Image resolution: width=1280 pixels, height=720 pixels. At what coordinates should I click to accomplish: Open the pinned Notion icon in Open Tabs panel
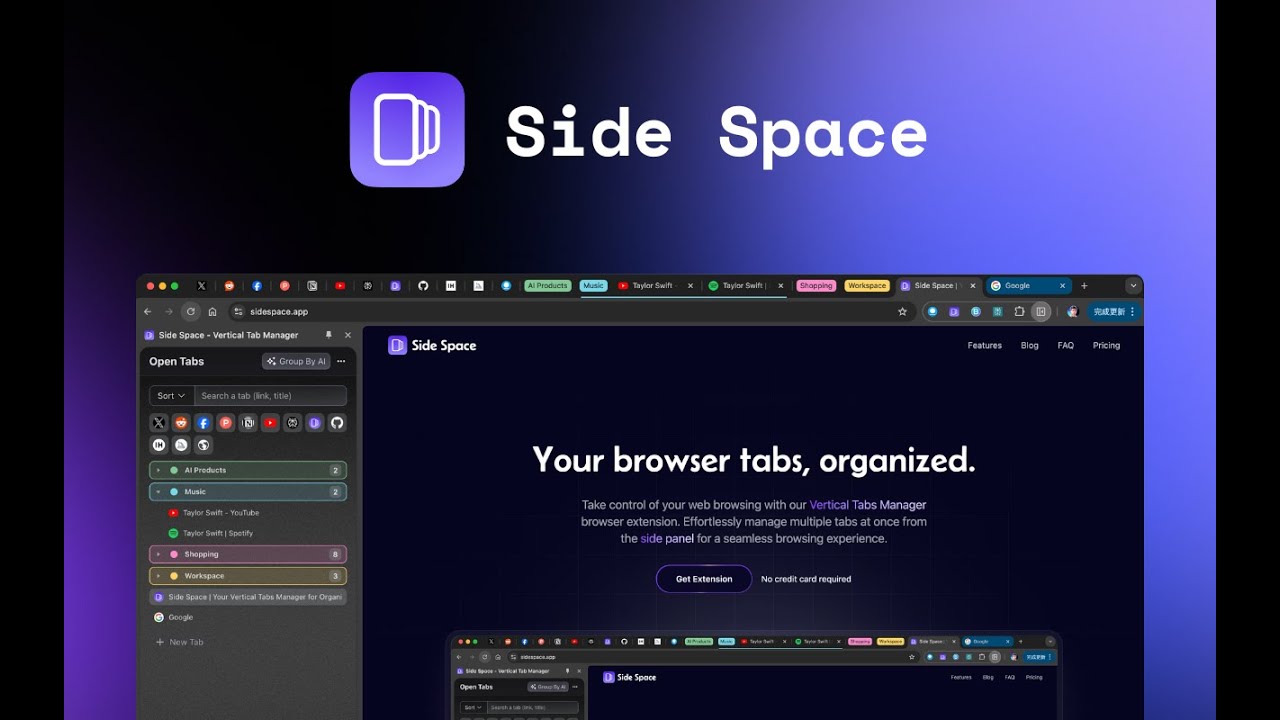248,423
